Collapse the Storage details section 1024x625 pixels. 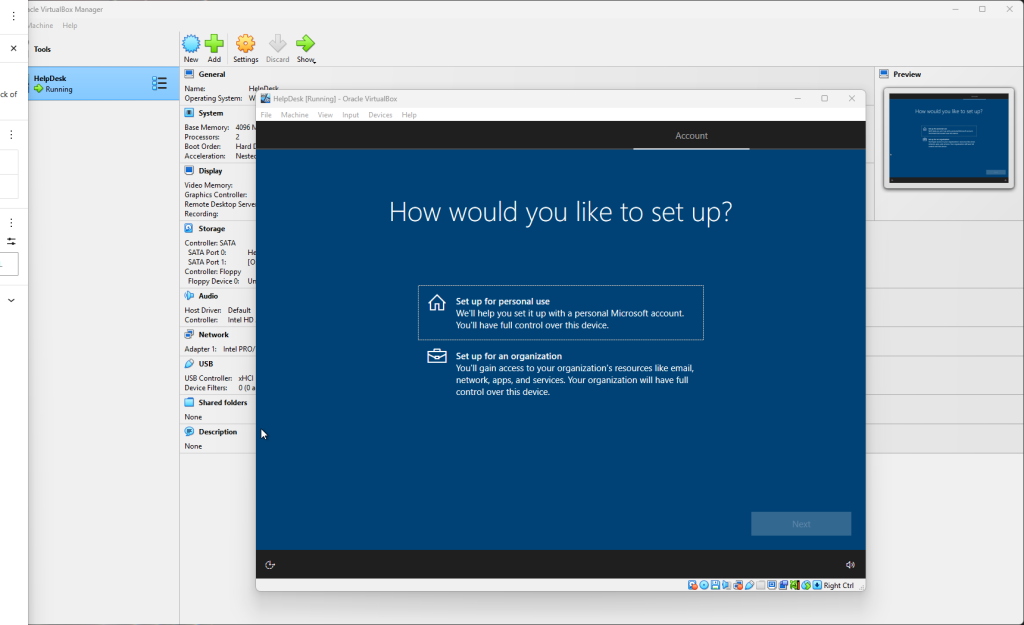pyautogui.click(x=211, y=228)
